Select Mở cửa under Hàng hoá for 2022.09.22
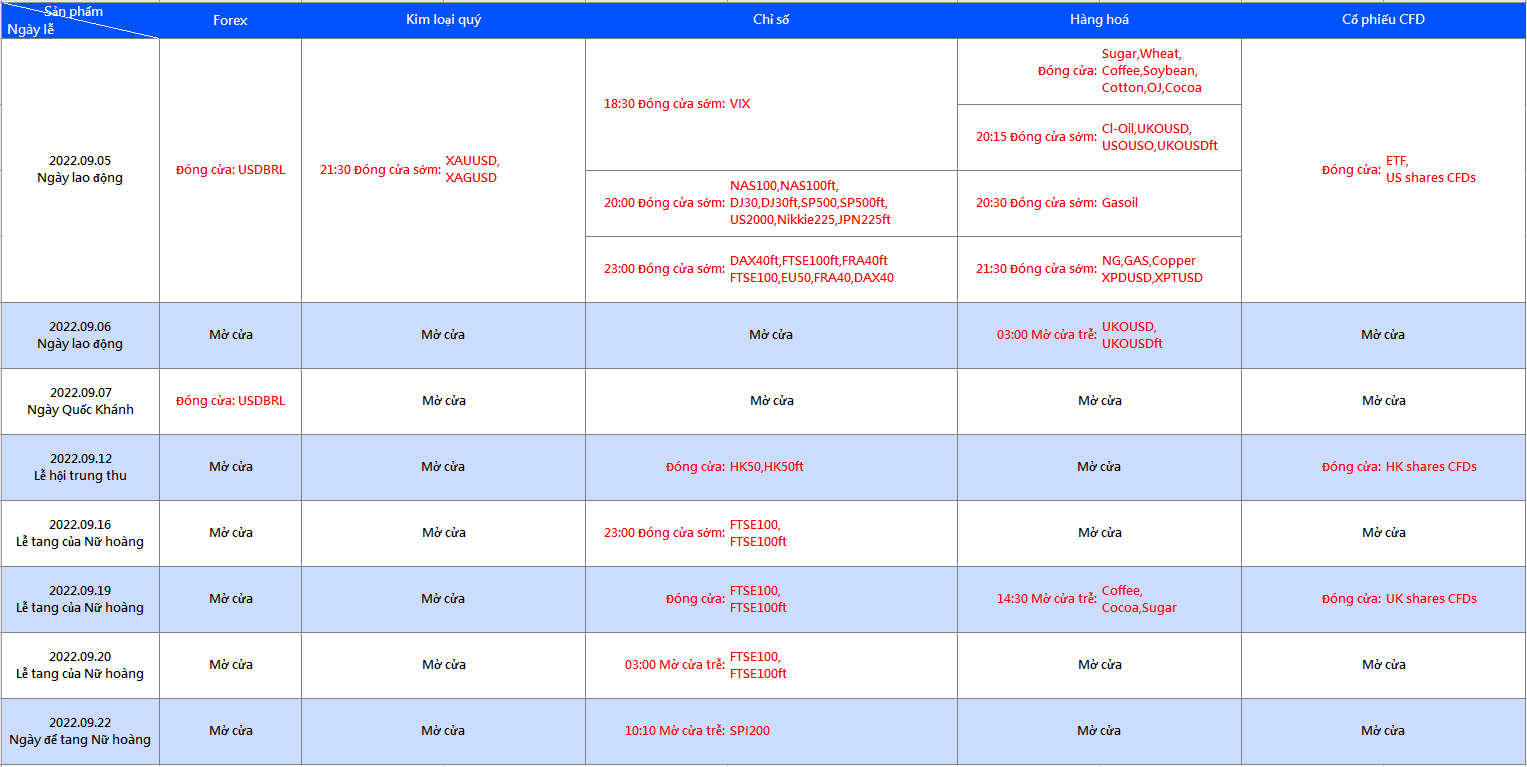Image resolution: width=1527 pixels, height=767 pixels. (x=1099, y=731)
